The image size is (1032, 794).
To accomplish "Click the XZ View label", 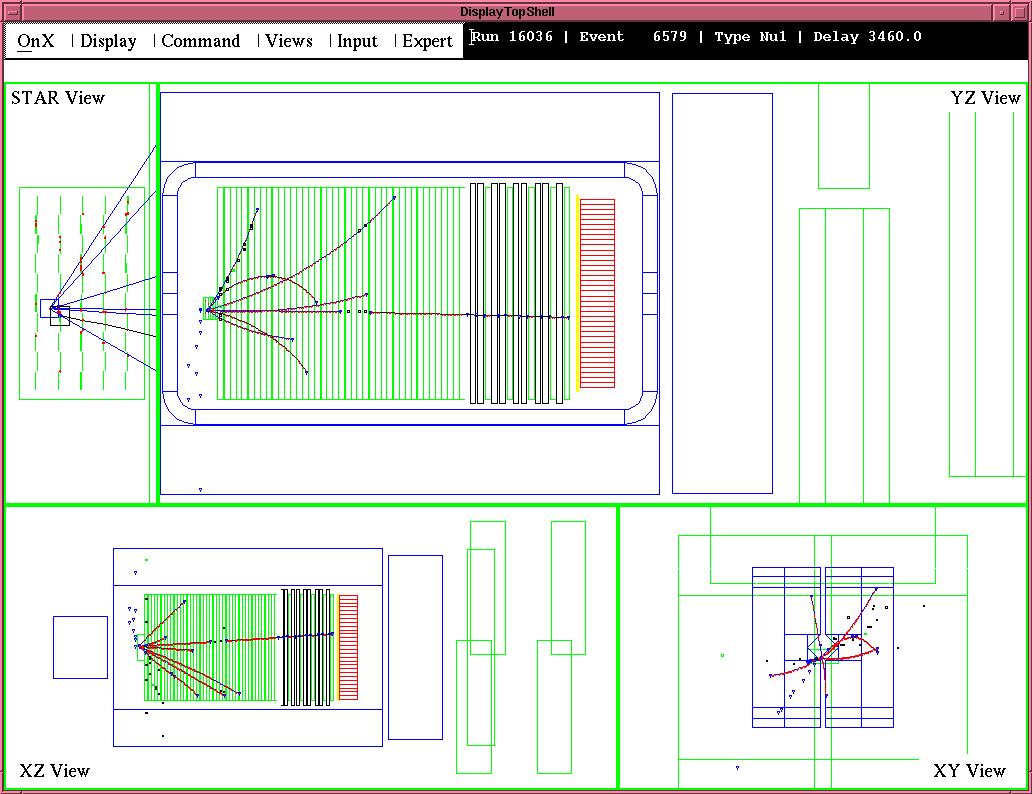I will pyautogui.click(x=55, y=771).
